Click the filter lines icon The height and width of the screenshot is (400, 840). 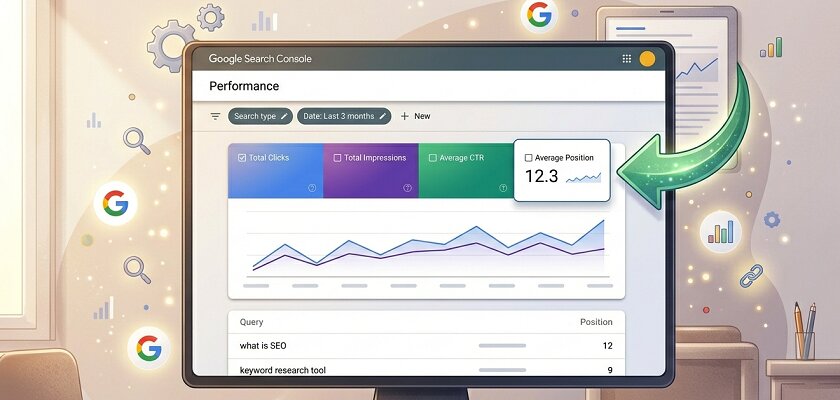tap(215, 116)
